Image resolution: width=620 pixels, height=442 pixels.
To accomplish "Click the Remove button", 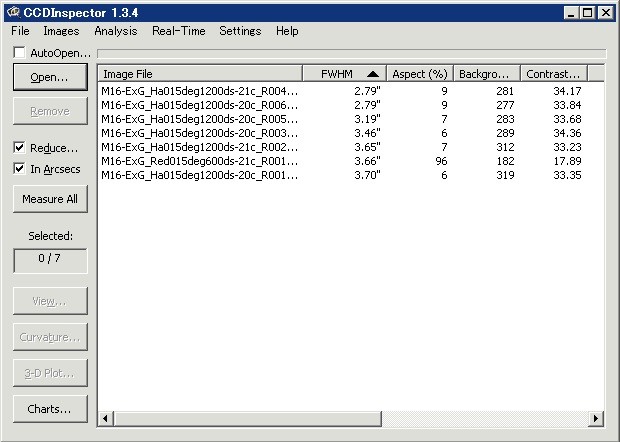I will tap(50, 111).
